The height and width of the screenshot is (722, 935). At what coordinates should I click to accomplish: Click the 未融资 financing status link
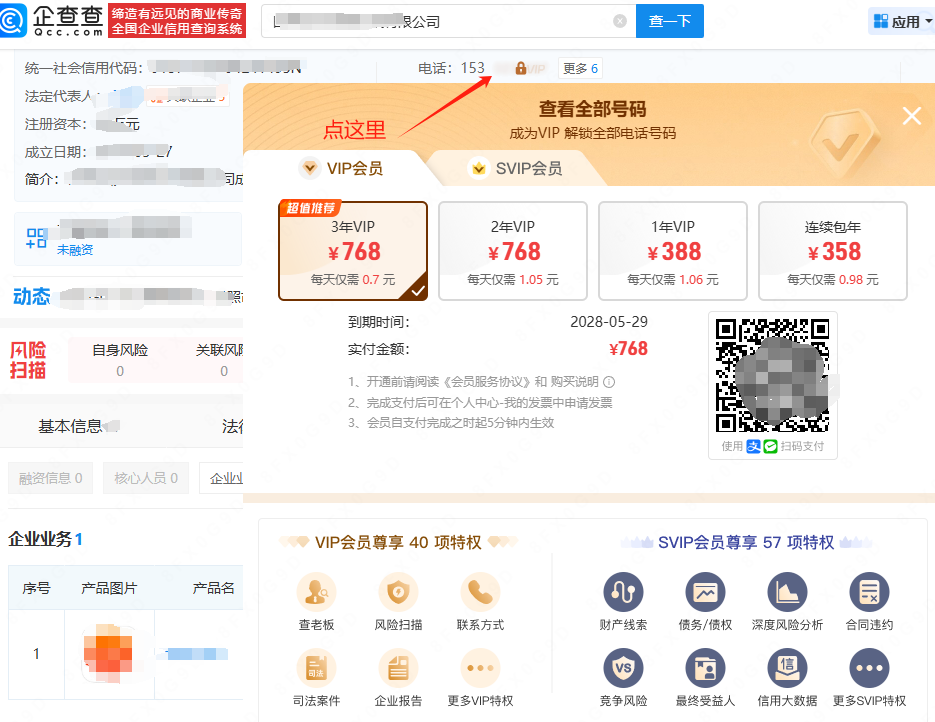[75, 250]
